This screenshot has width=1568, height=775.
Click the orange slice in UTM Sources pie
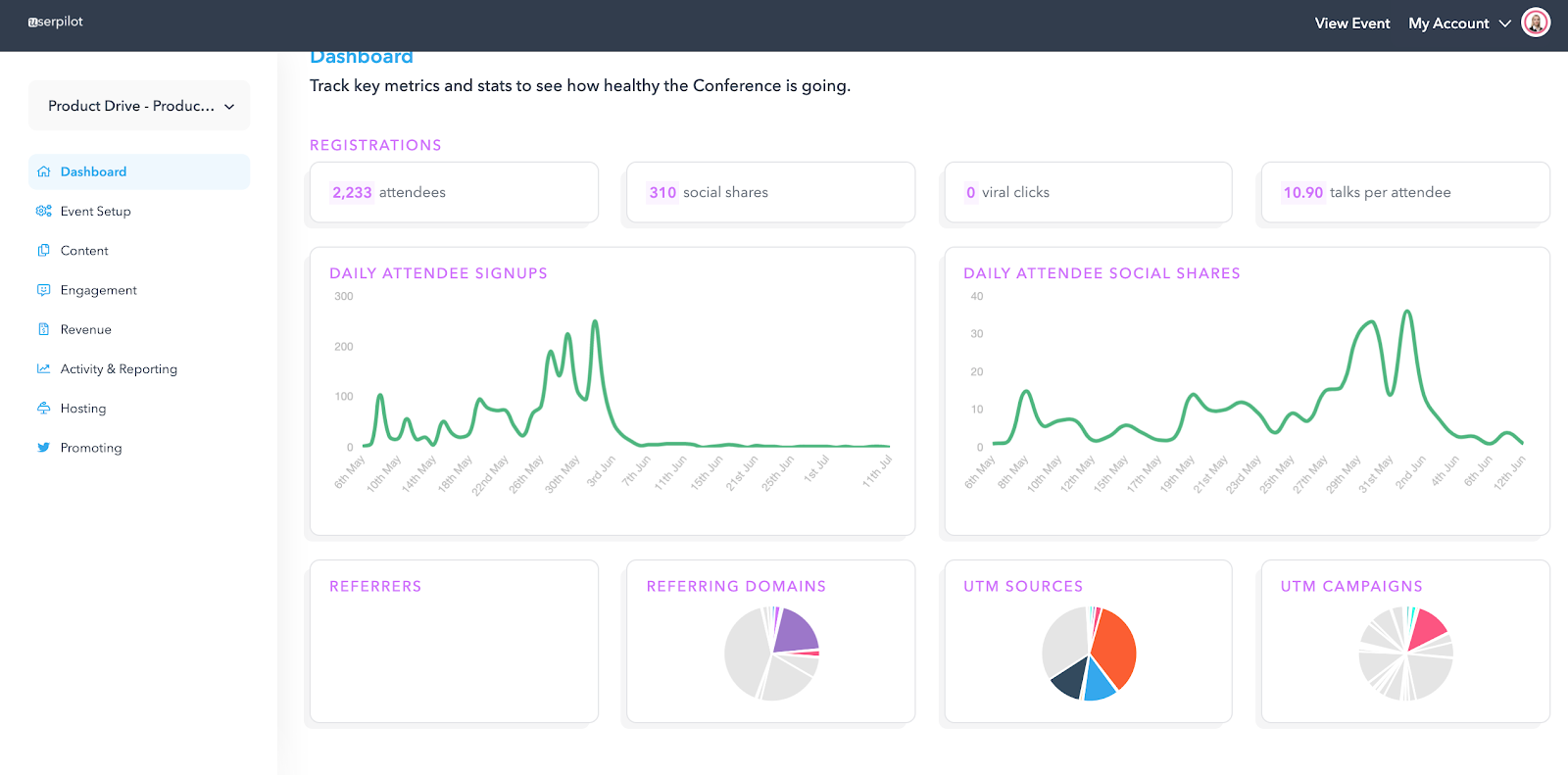pyautogui.click(x=1115, y=648)
